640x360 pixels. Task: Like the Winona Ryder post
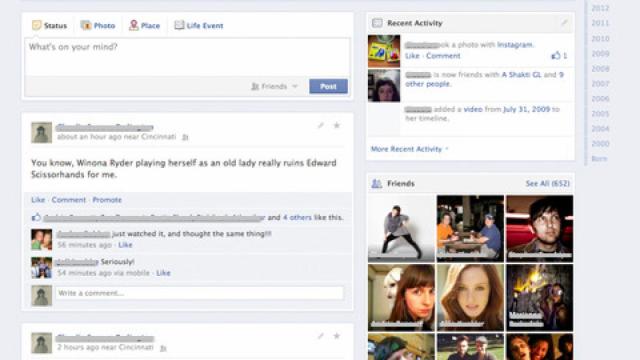(38, 200)
